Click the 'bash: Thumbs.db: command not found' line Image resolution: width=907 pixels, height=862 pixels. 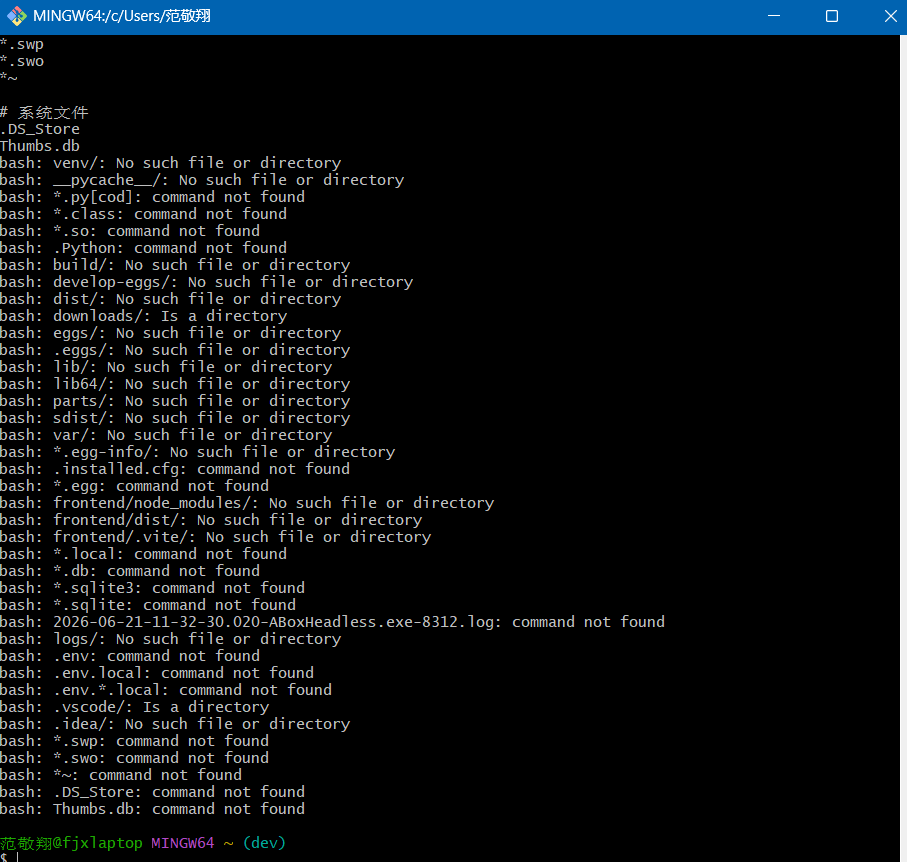pyautogui.click(x=152, y=809)
